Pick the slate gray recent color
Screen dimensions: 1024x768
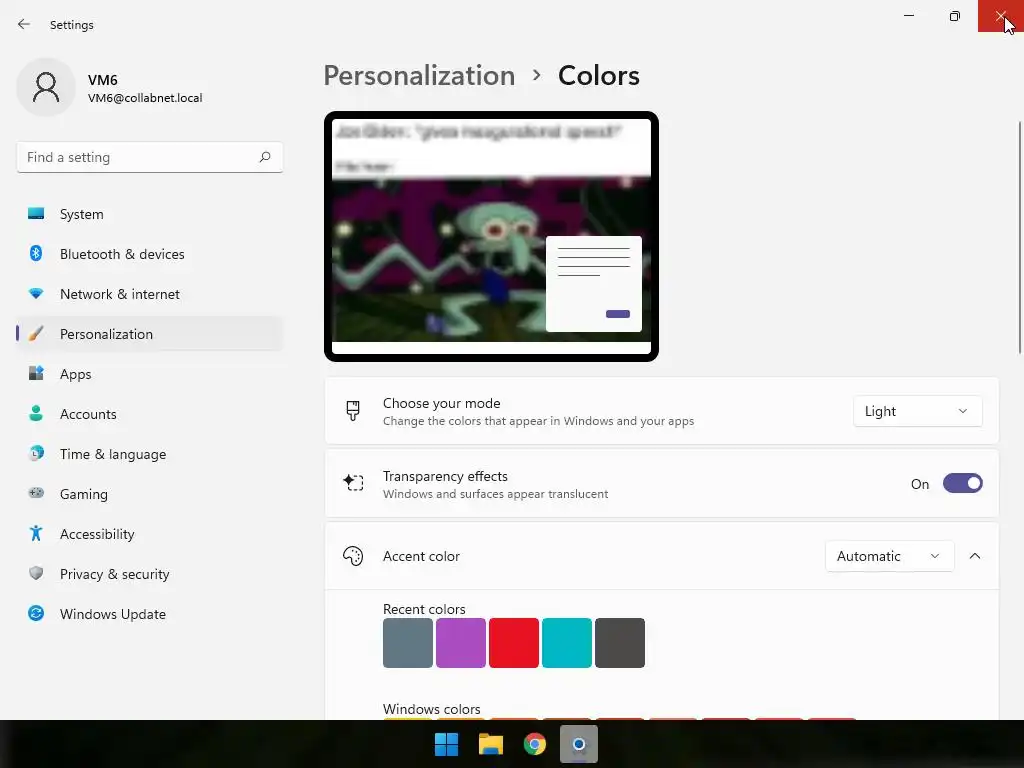408,643
